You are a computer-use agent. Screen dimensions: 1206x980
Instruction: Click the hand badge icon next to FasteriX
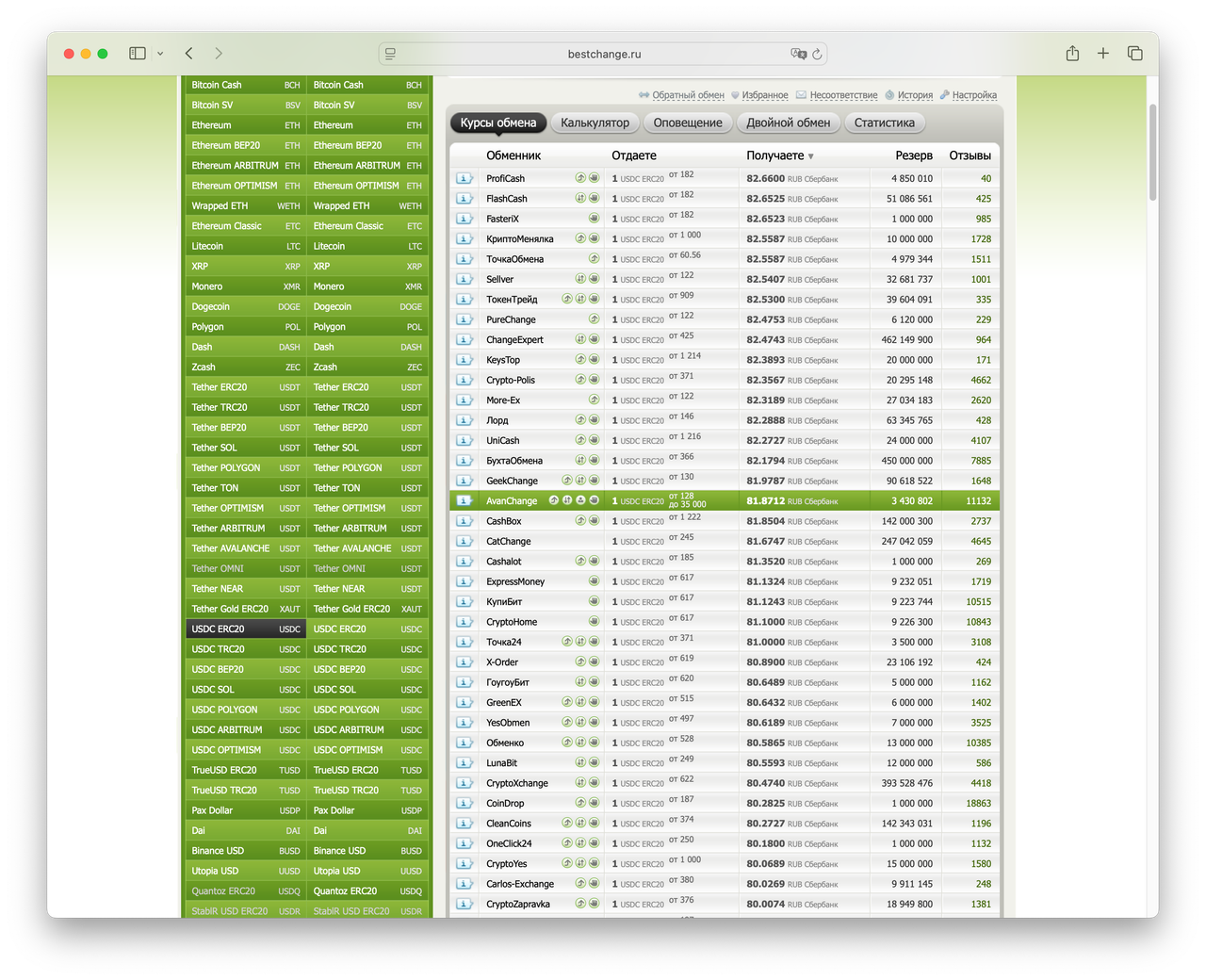tap(595, 219)
